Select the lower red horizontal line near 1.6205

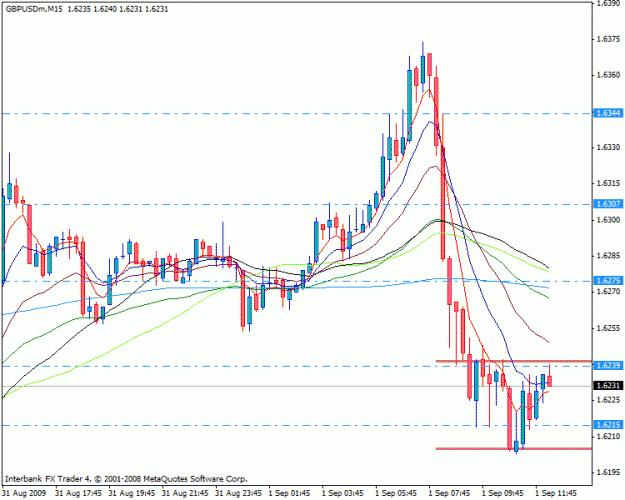[x=514, y=449]
